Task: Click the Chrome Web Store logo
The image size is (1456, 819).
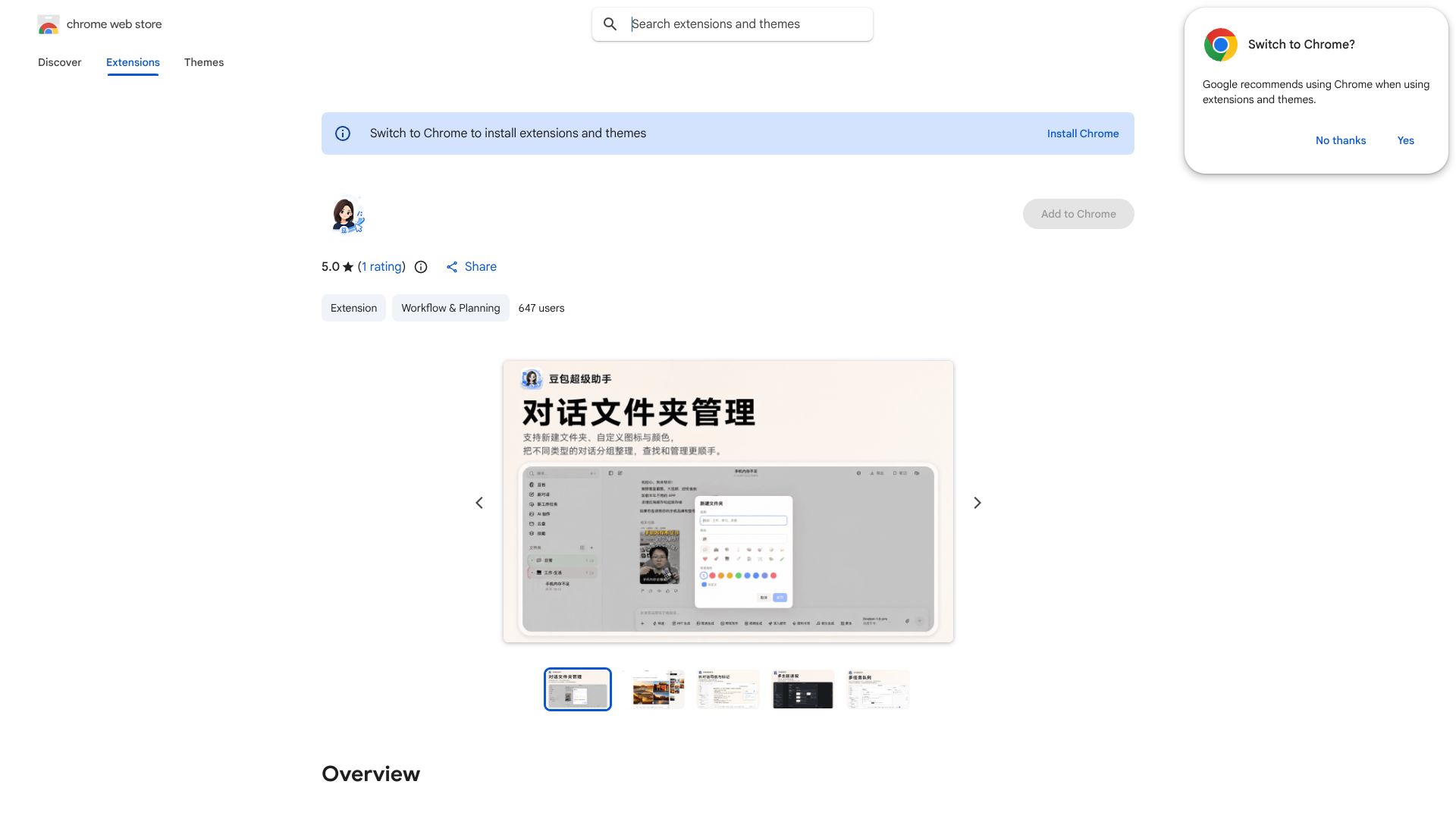Action: click(49, 24)
